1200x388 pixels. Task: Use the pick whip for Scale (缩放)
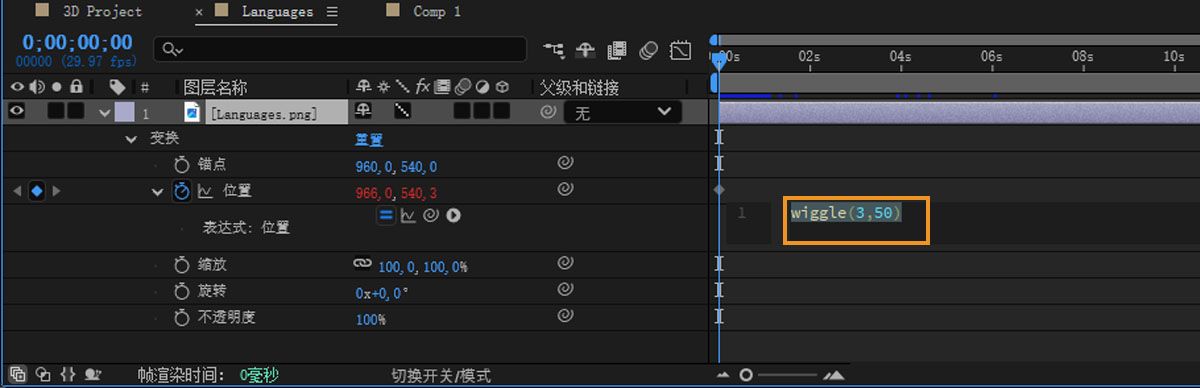[x=565, y=264]
